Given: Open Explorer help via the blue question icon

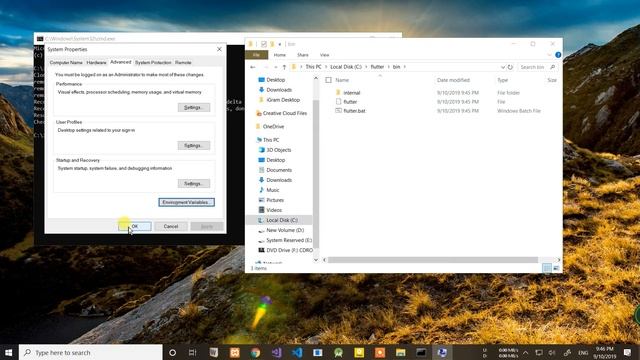Looking at the screenshot, I should 558,55.
